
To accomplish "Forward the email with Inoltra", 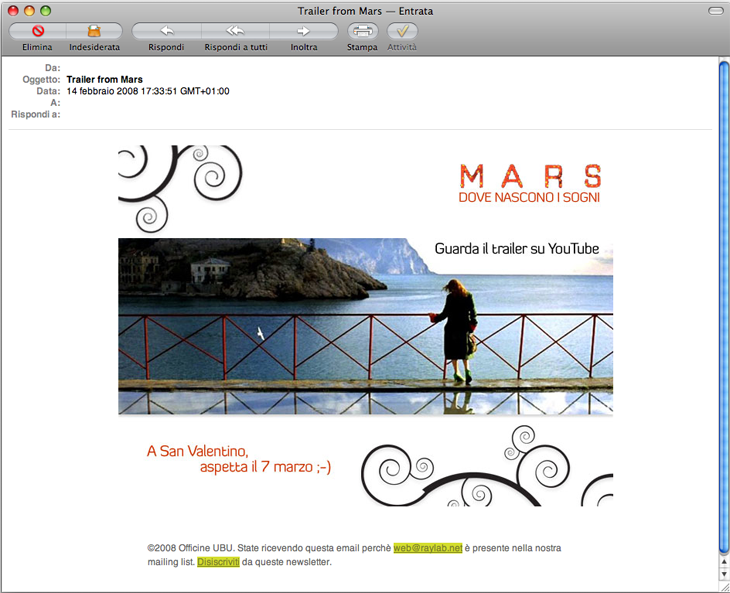I will tap(303, 31).
